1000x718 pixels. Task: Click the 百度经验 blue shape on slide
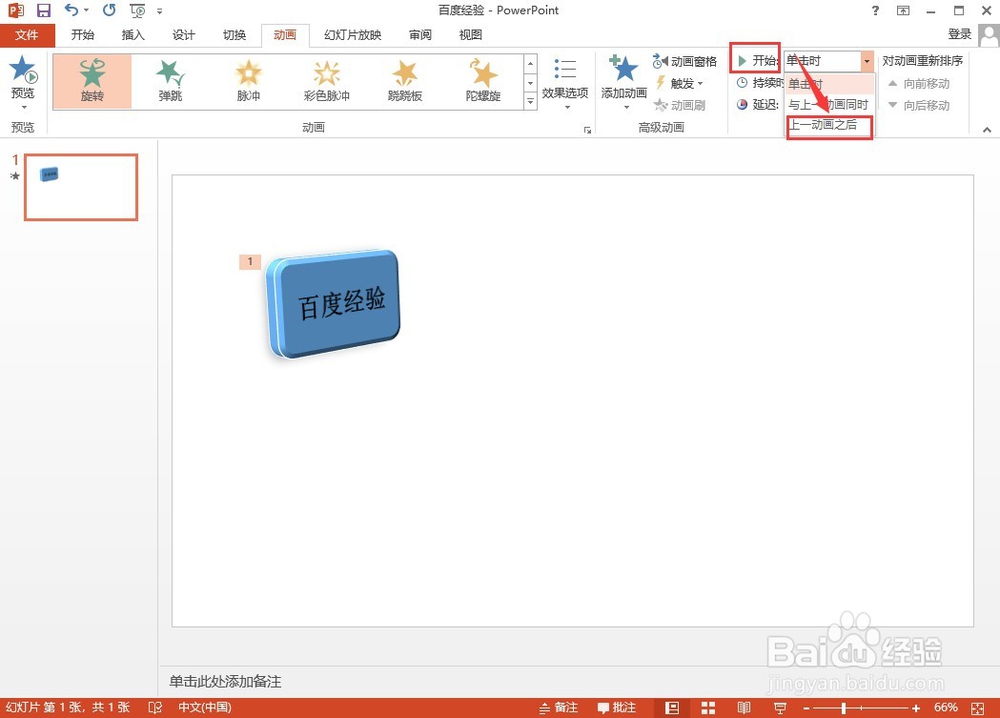pos(334,304)
